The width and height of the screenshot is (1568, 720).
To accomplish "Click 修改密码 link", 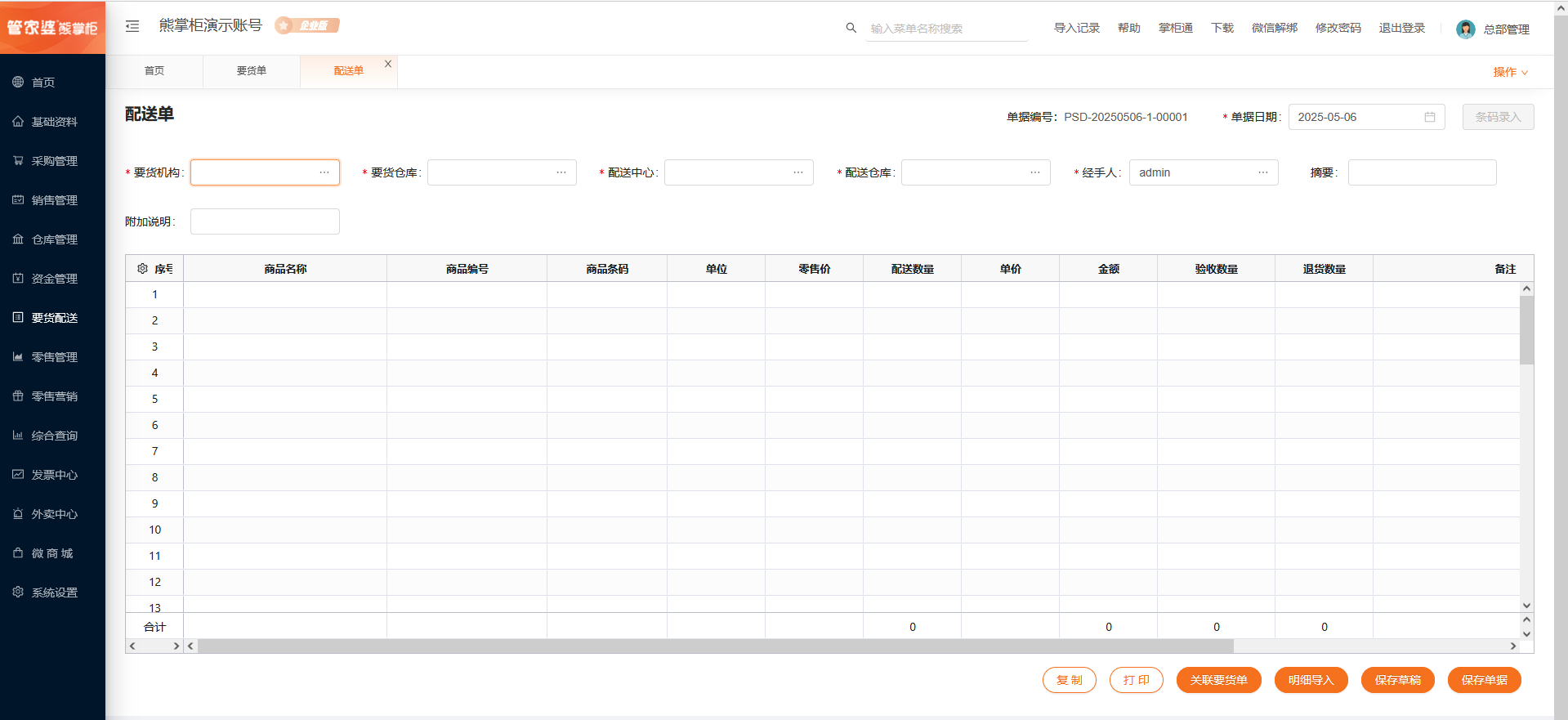I will click(1338, 28).
